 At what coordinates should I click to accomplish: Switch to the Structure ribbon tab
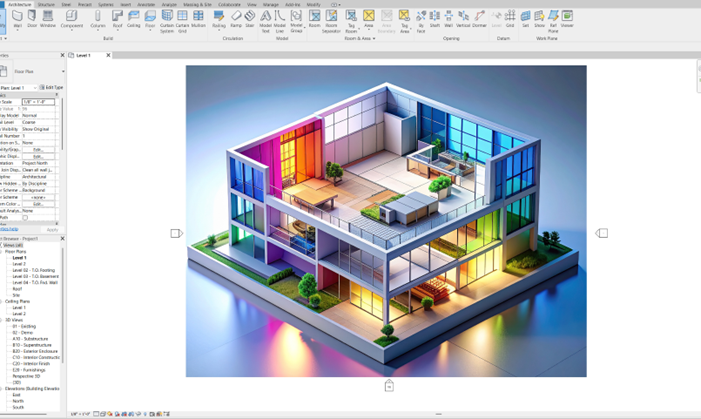pos(46,4)
